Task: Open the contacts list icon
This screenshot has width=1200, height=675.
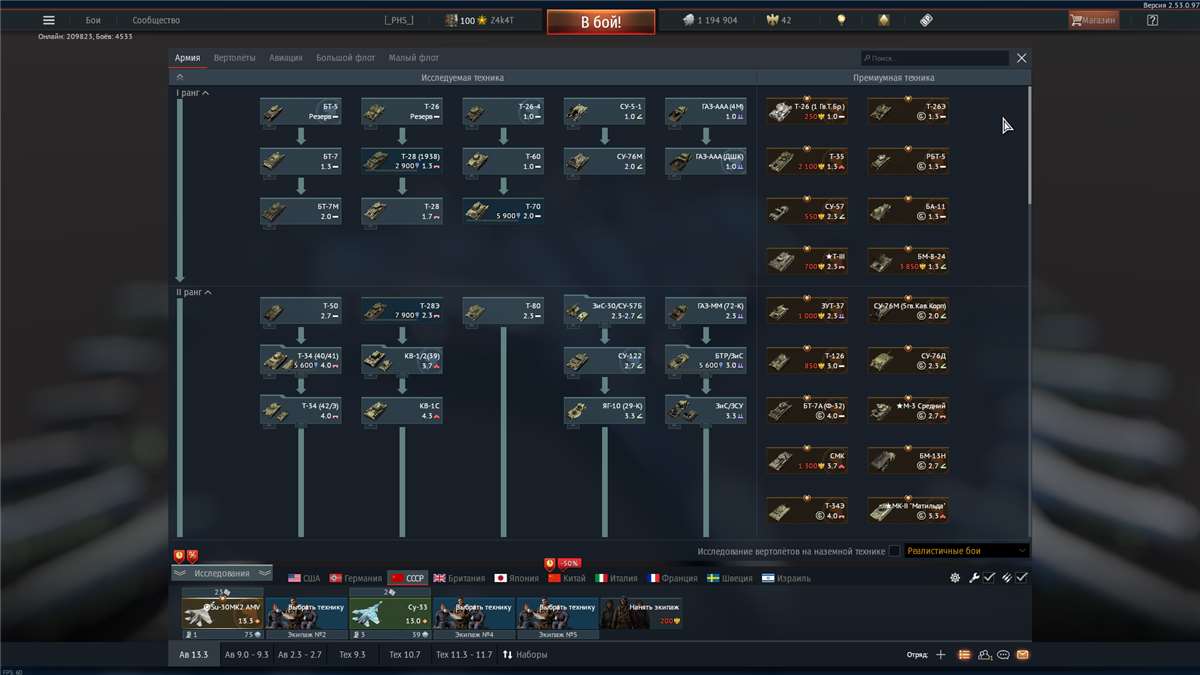Action: (985, 655)
